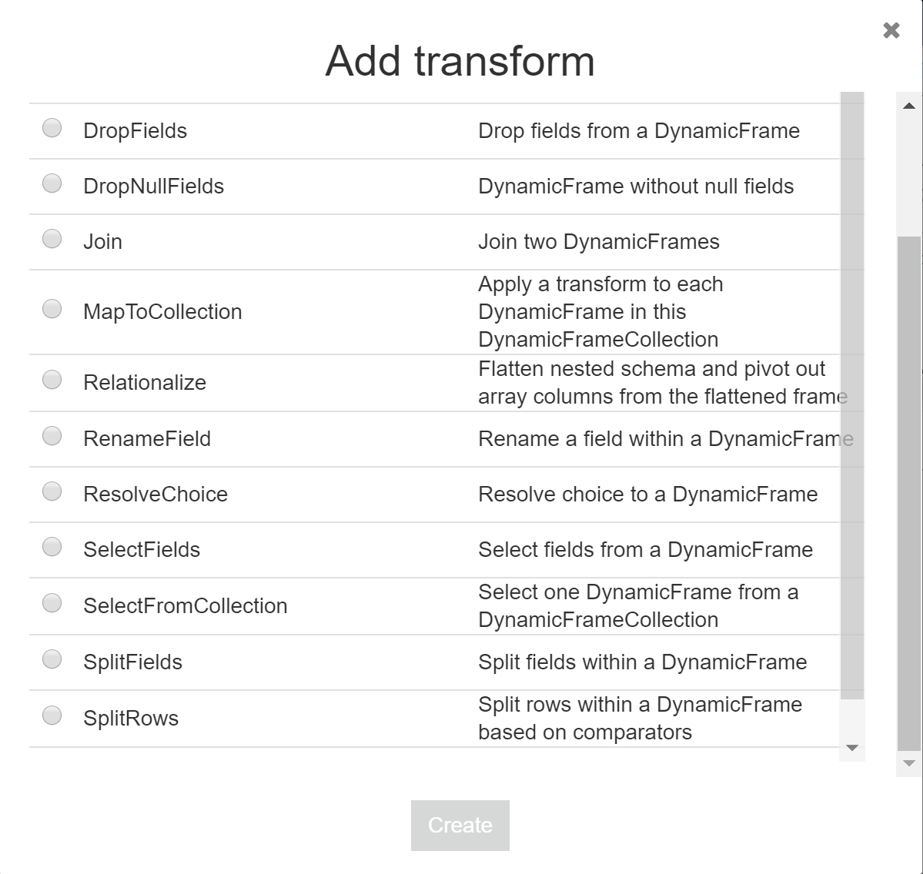The image size is (923, 874).
Task: Click the outer dialog scroll-up arrow
Action: 909,105
